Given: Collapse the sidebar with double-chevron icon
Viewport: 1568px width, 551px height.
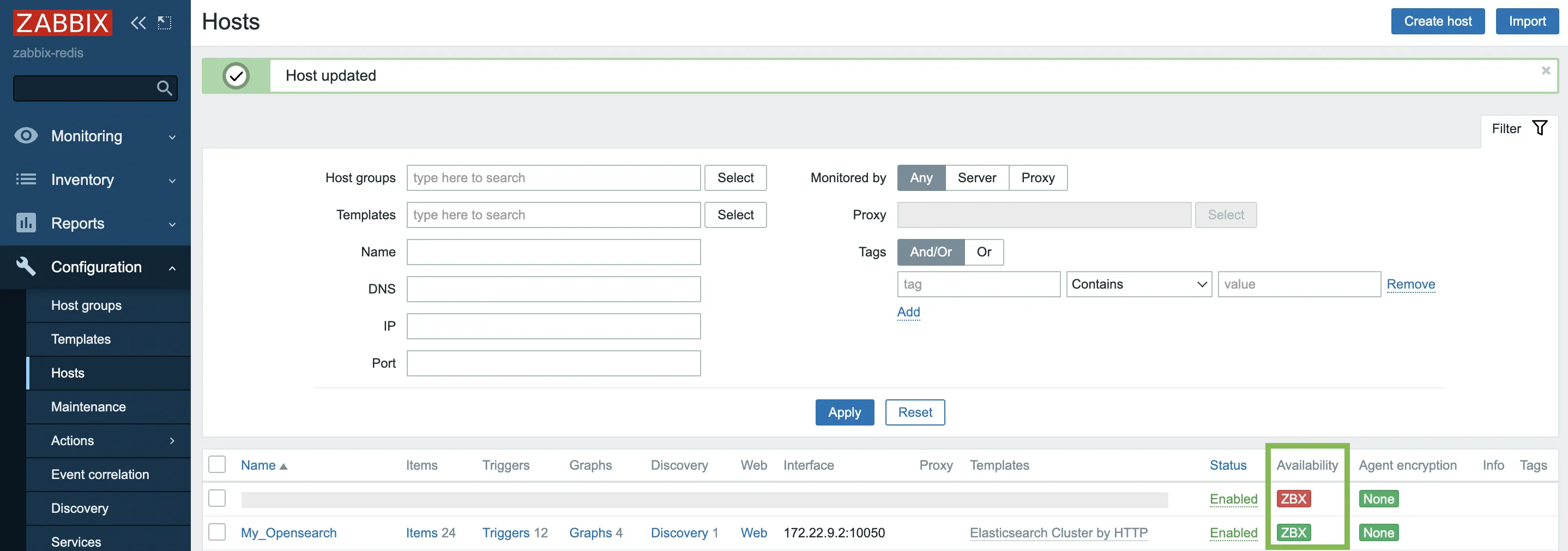Looking at the screenshot, I should [138, 23].
